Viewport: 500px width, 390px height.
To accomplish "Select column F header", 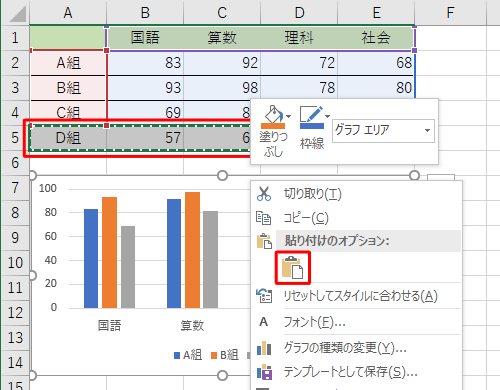I will (x=450, y=13).
